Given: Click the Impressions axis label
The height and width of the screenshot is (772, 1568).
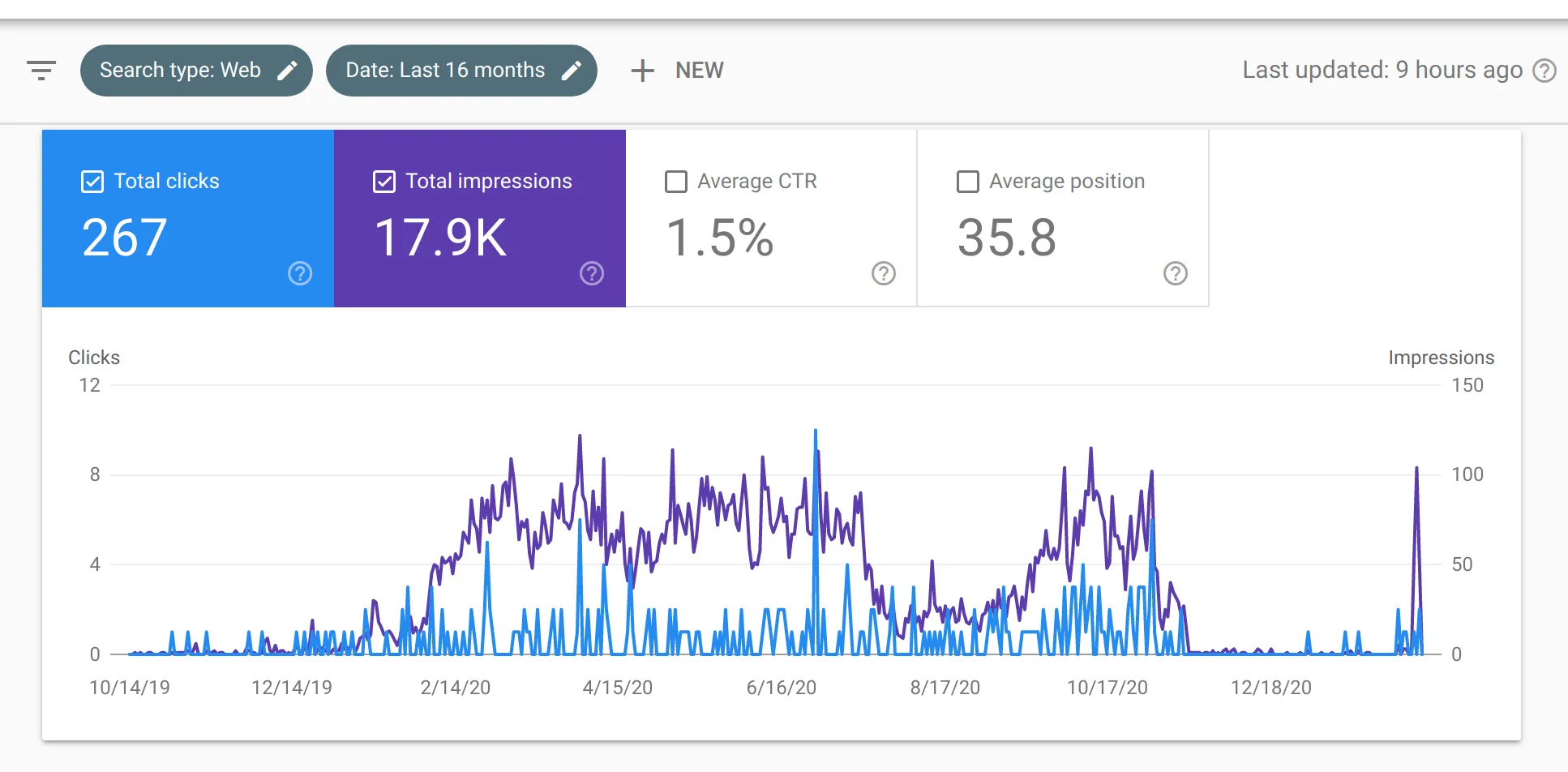Looking at the screenshot, I should [1441, 358].
